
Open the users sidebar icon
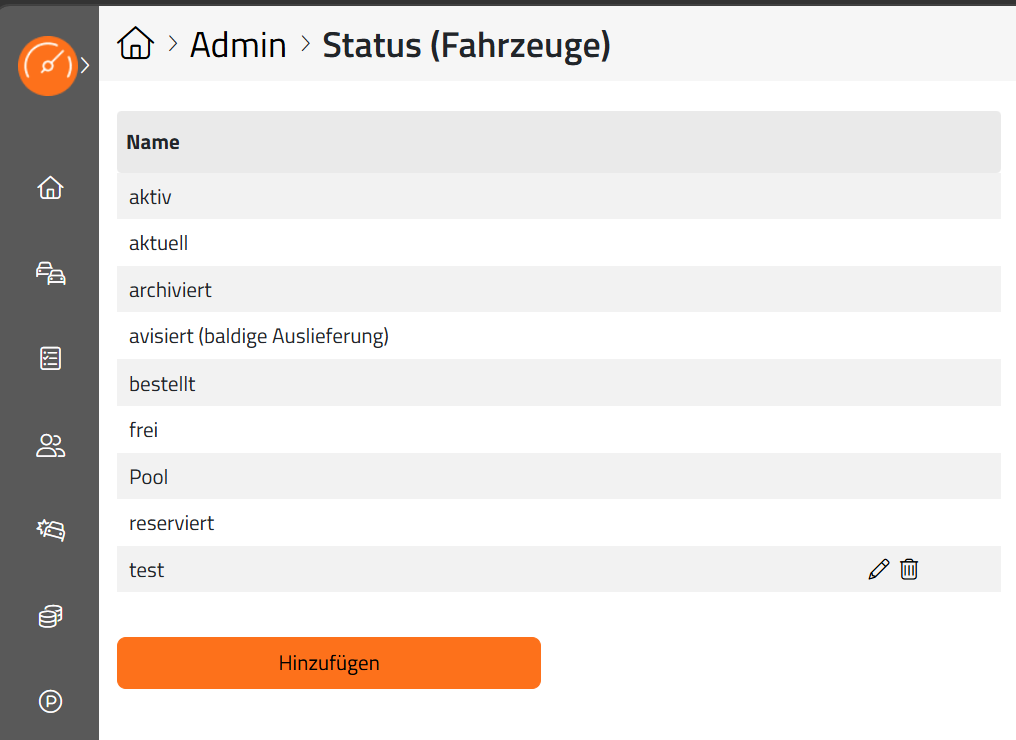point(51,445)
